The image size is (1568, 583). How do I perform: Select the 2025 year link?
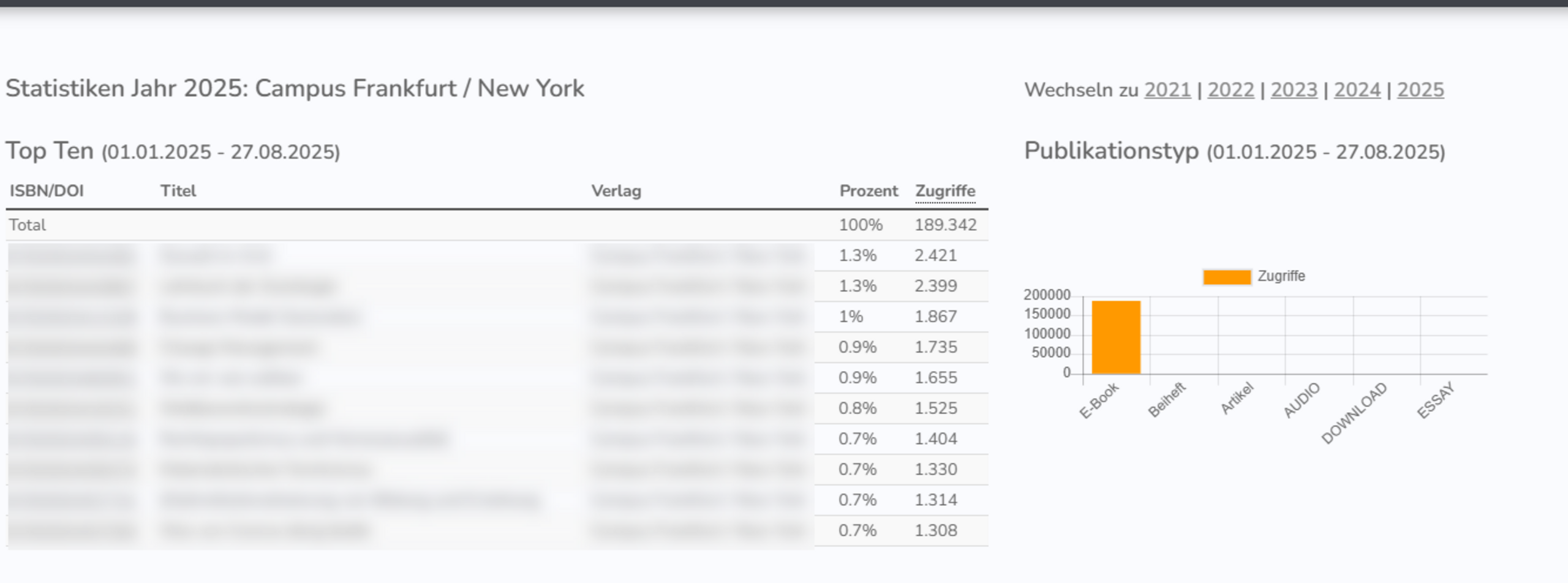click(x=1420, y=90)
